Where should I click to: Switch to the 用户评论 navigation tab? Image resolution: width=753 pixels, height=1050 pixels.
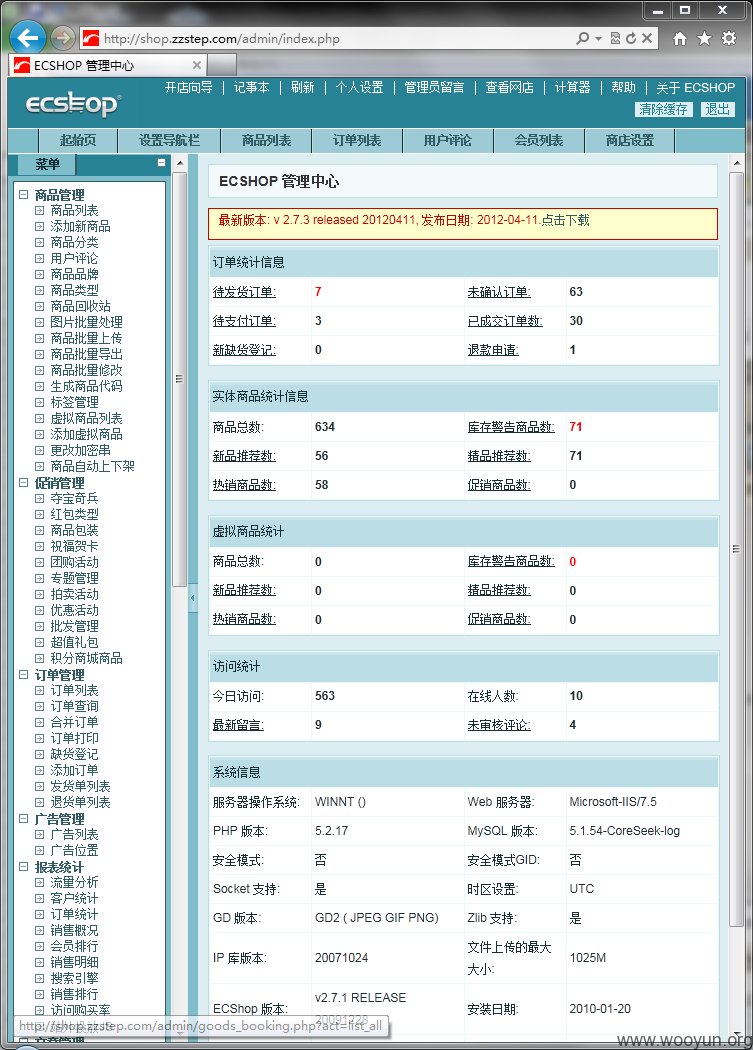pos(448,141)
